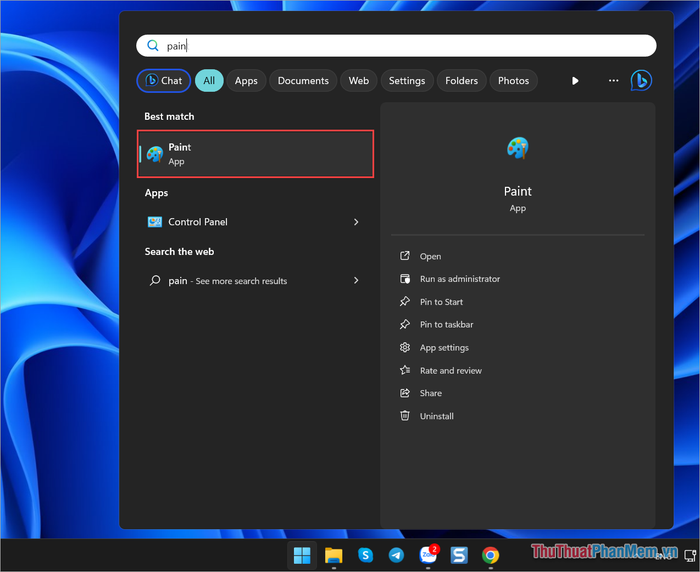The width and height of the screenshot is (700, 572).
Task: Click the Pin to taskbar pin icon
Action: point(404,324)
